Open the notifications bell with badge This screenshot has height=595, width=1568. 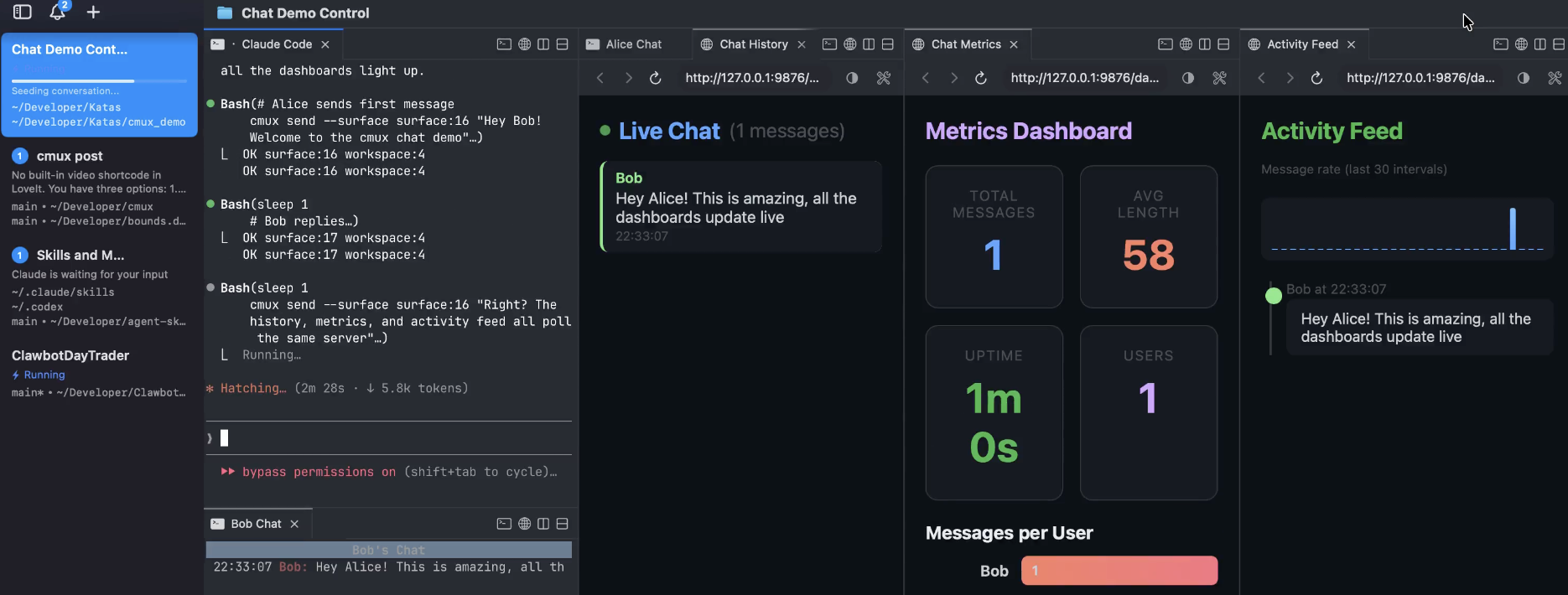[x=57, y=12]
